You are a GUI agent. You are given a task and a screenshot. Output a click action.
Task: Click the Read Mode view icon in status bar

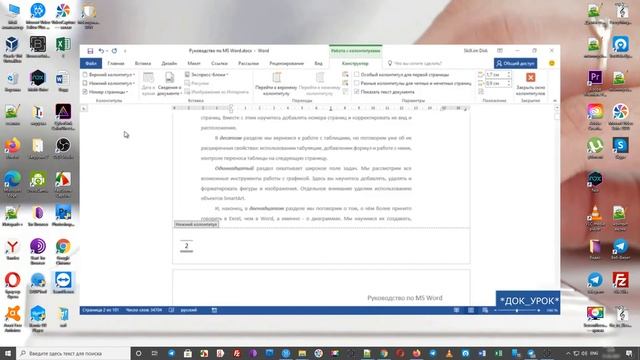pos(456,310)
